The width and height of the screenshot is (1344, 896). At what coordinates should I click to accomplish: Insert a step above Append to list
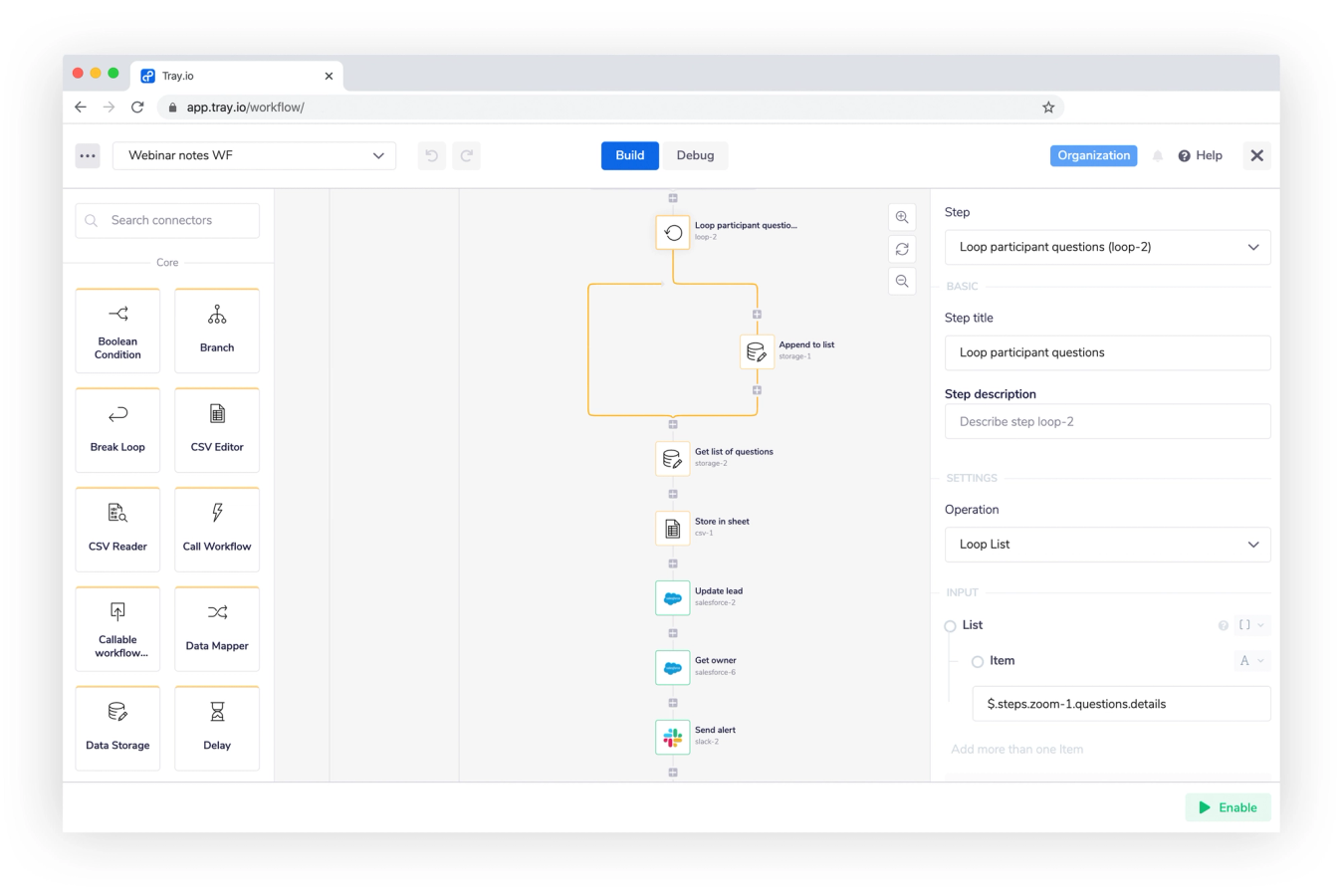757,315
